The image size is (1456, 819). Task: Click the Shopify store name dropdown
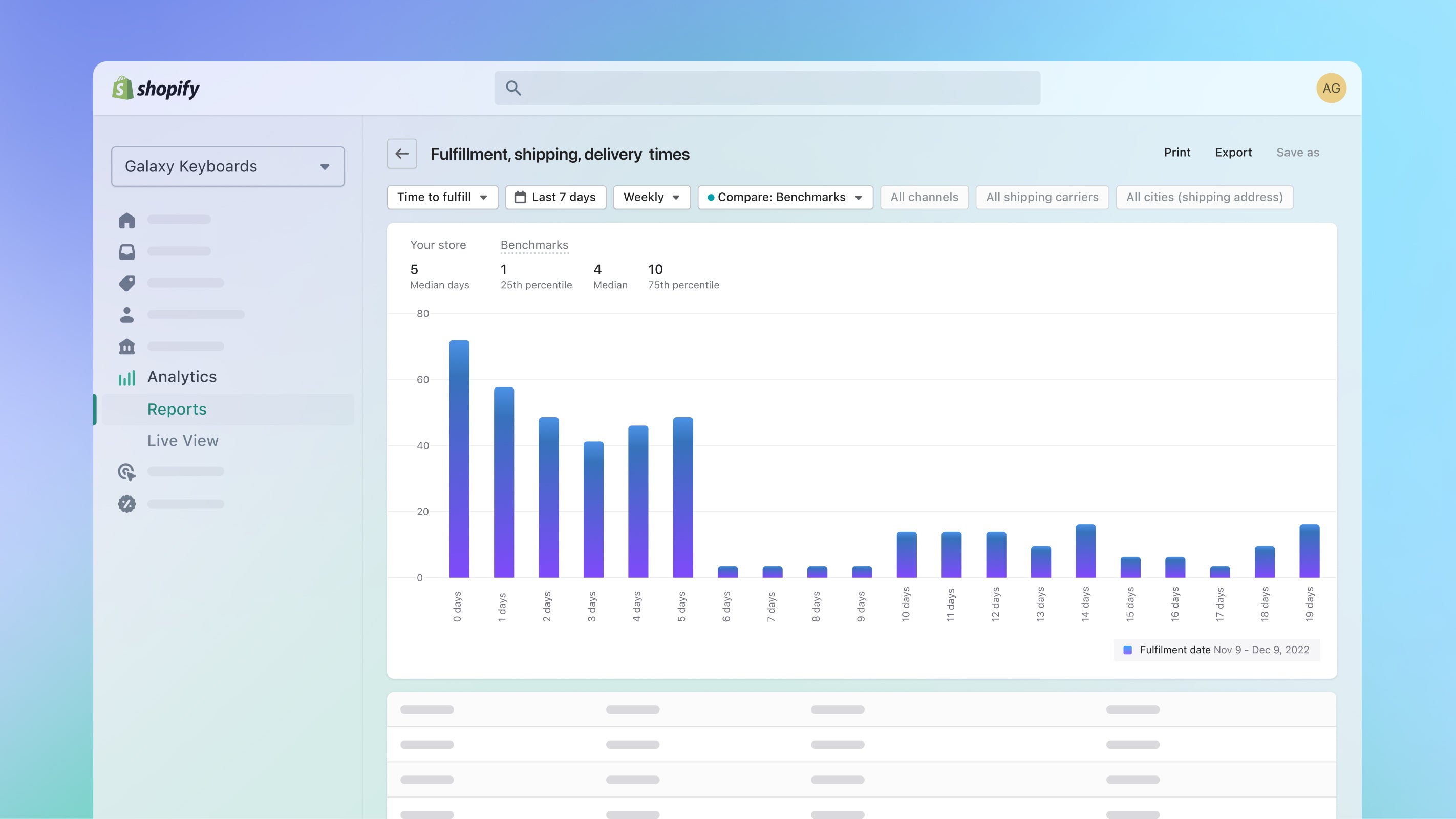click(x=228, y=166)
